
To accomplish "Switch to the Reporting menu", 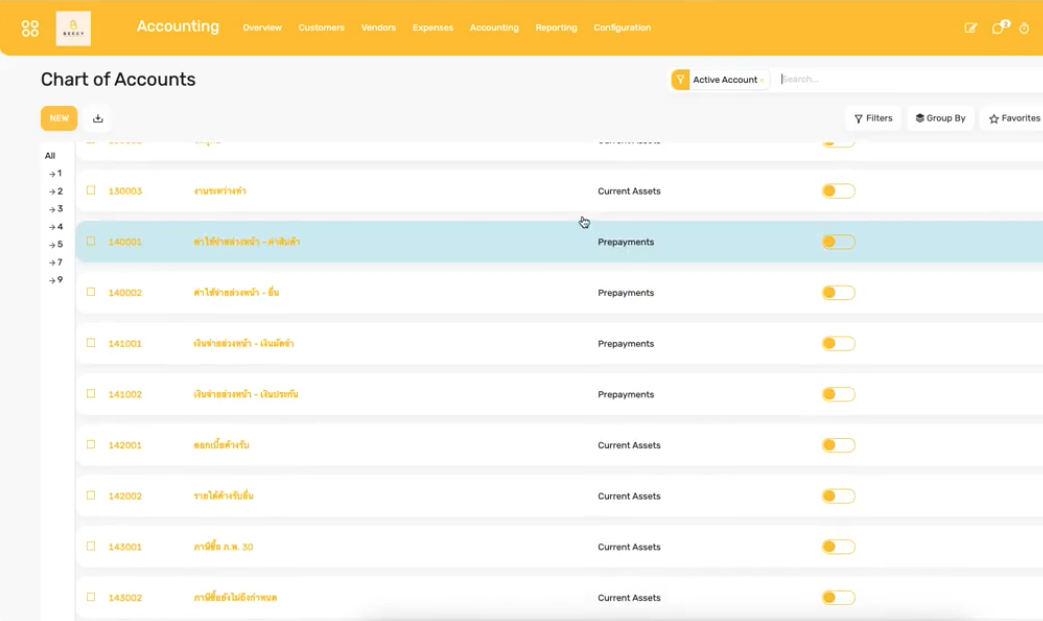I will coord(556,28).
